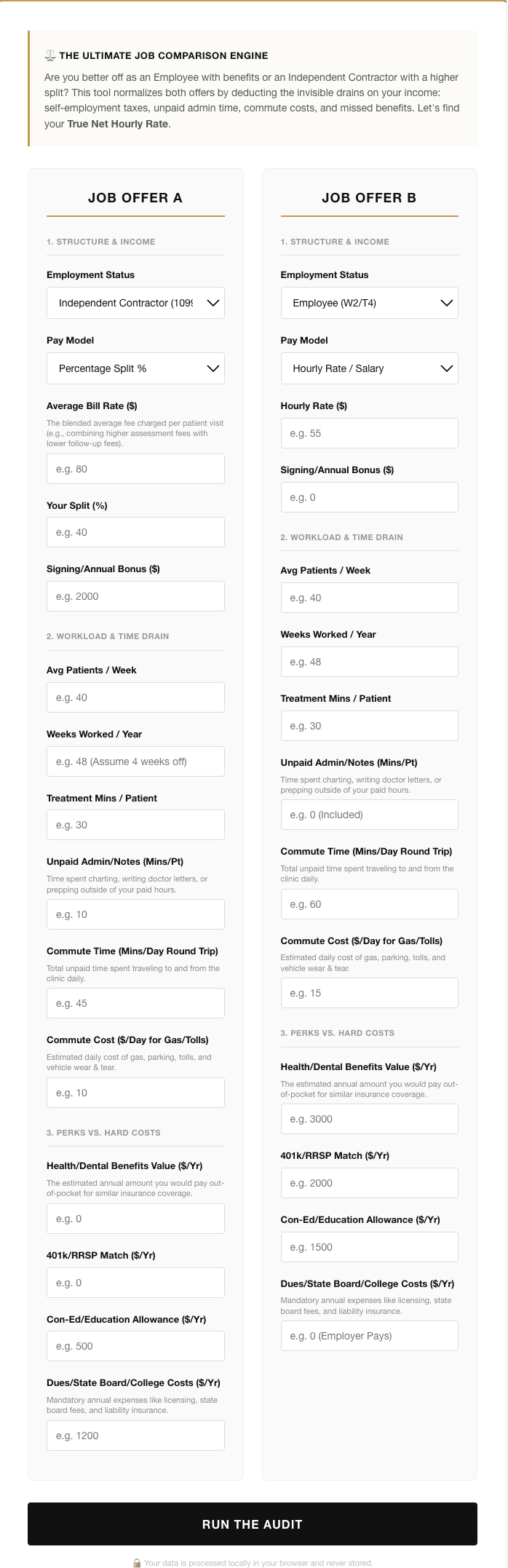Open Job Offer B Employment Status dropdown
Viewport: 508px width, 1568px height.
[369, 303]
